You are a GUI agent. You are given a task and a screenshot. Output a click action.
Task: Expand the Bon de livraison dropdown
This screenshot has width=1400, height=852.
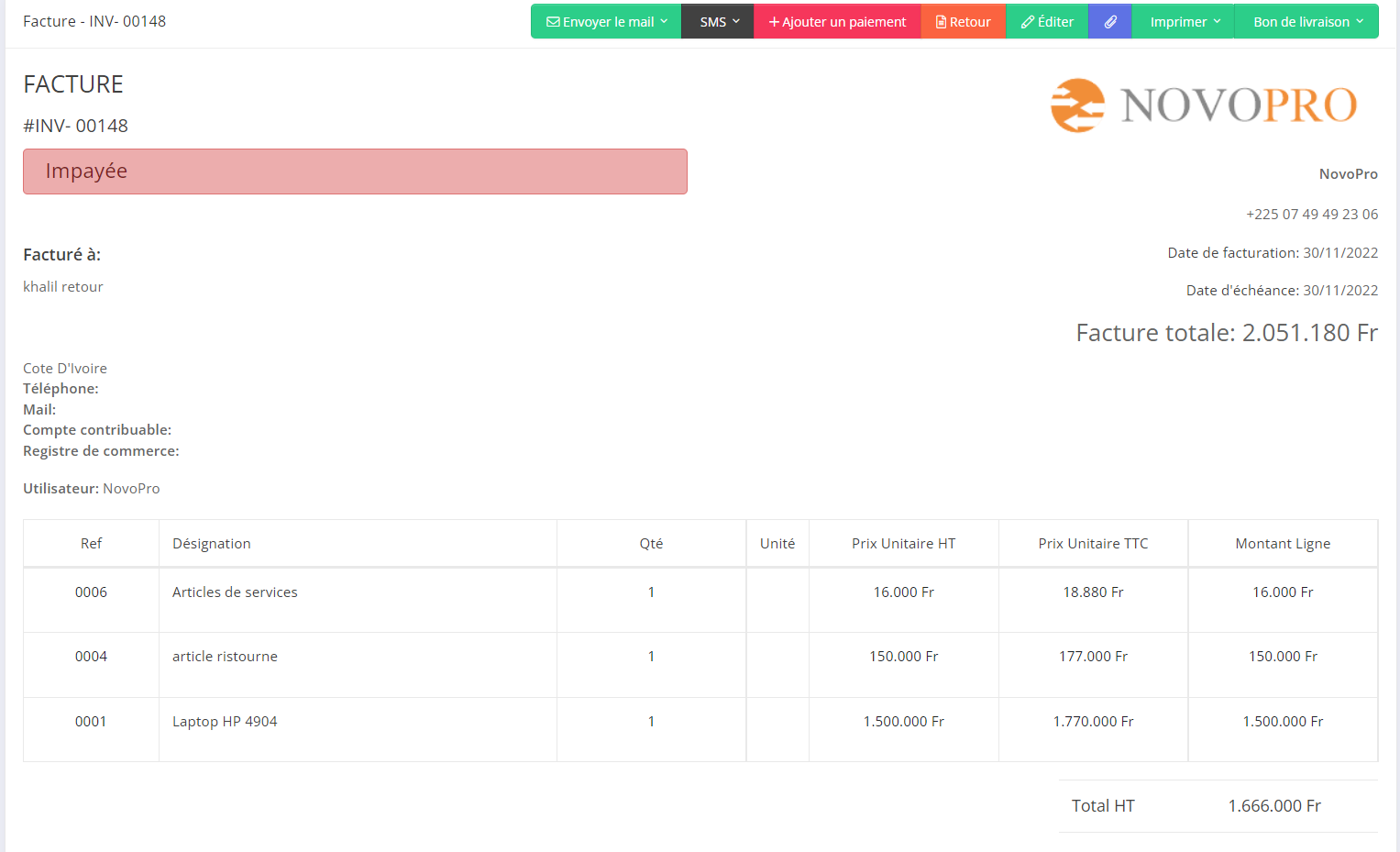[x=1306, y=22]
